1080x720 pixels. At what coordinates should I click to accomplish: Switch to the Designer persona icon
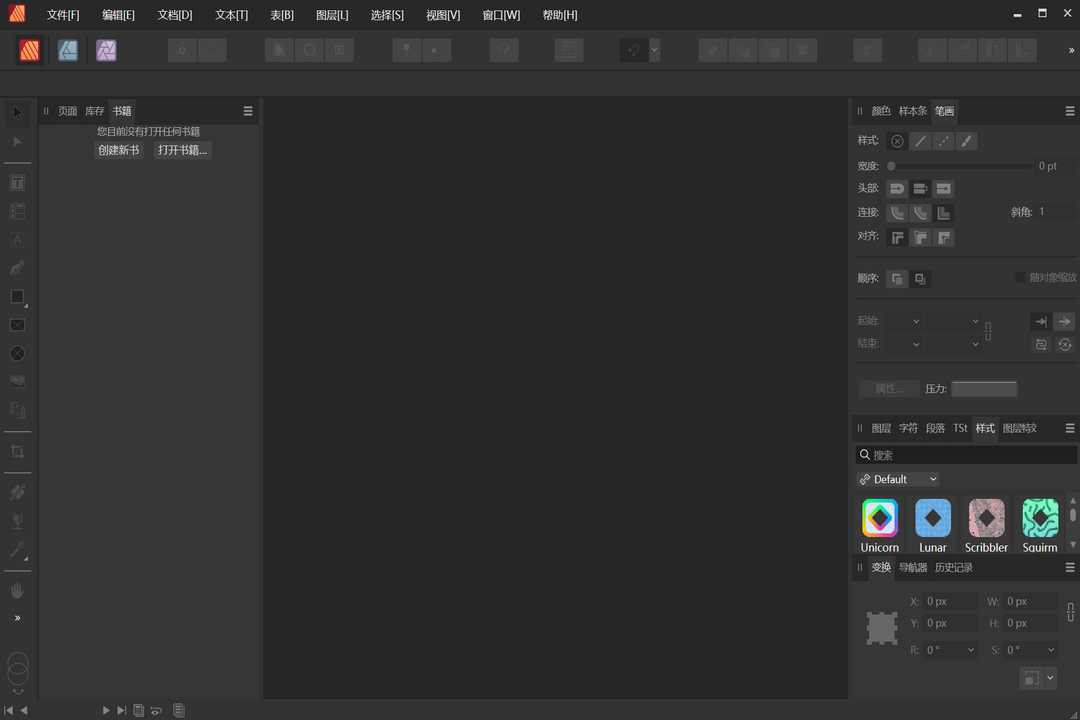(x=67, y=49)
